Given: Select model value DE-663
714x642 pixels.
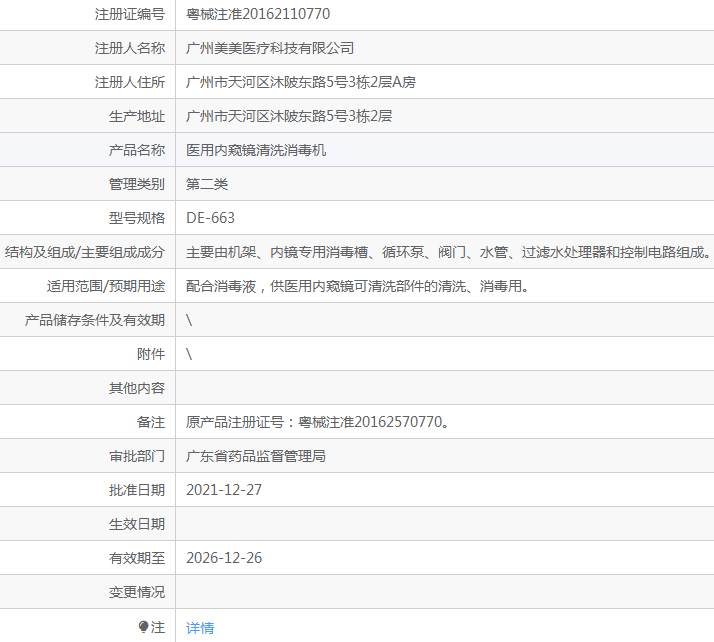Looking at the screenshot, I should coord(210,218).
